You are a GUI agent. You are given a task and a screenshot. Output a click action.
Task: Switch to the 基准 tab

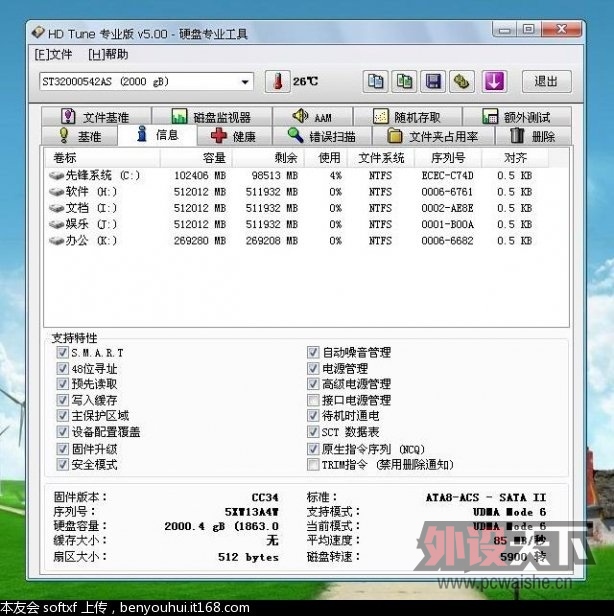click(x=79, y=136)
